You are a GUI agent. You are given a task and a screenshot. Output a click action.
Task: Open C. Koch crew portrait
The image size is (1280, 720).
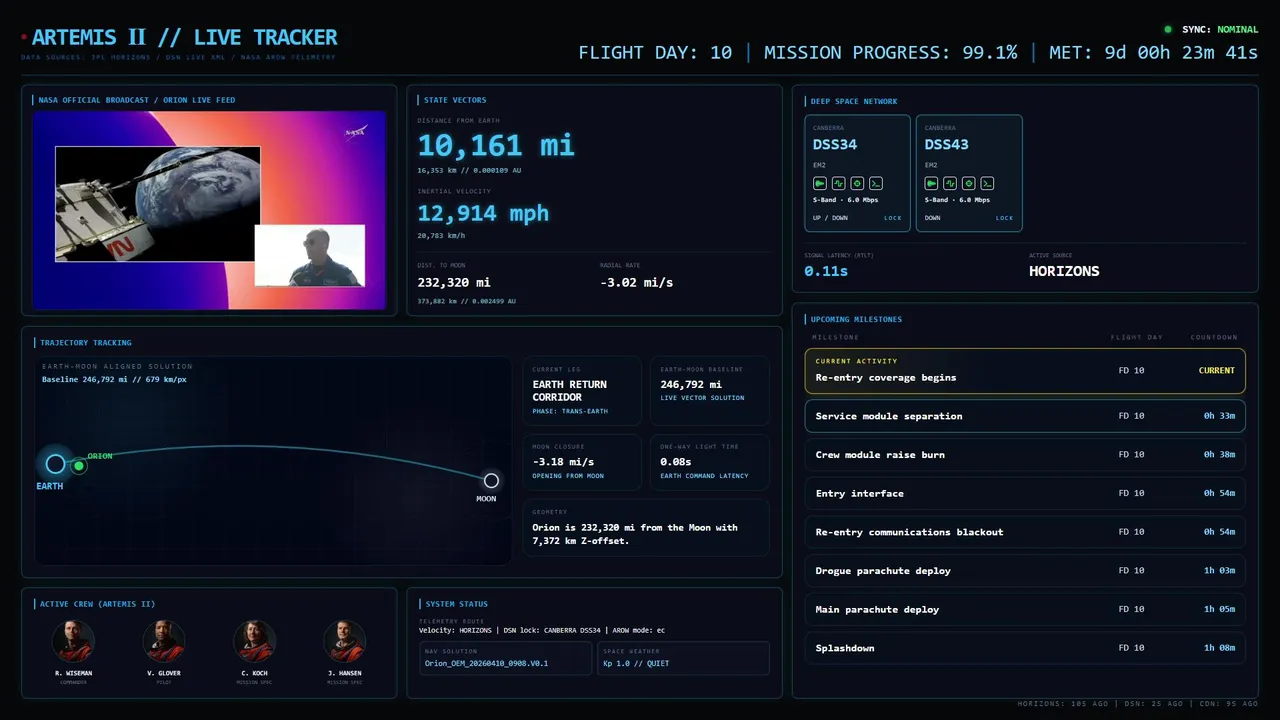254,641
